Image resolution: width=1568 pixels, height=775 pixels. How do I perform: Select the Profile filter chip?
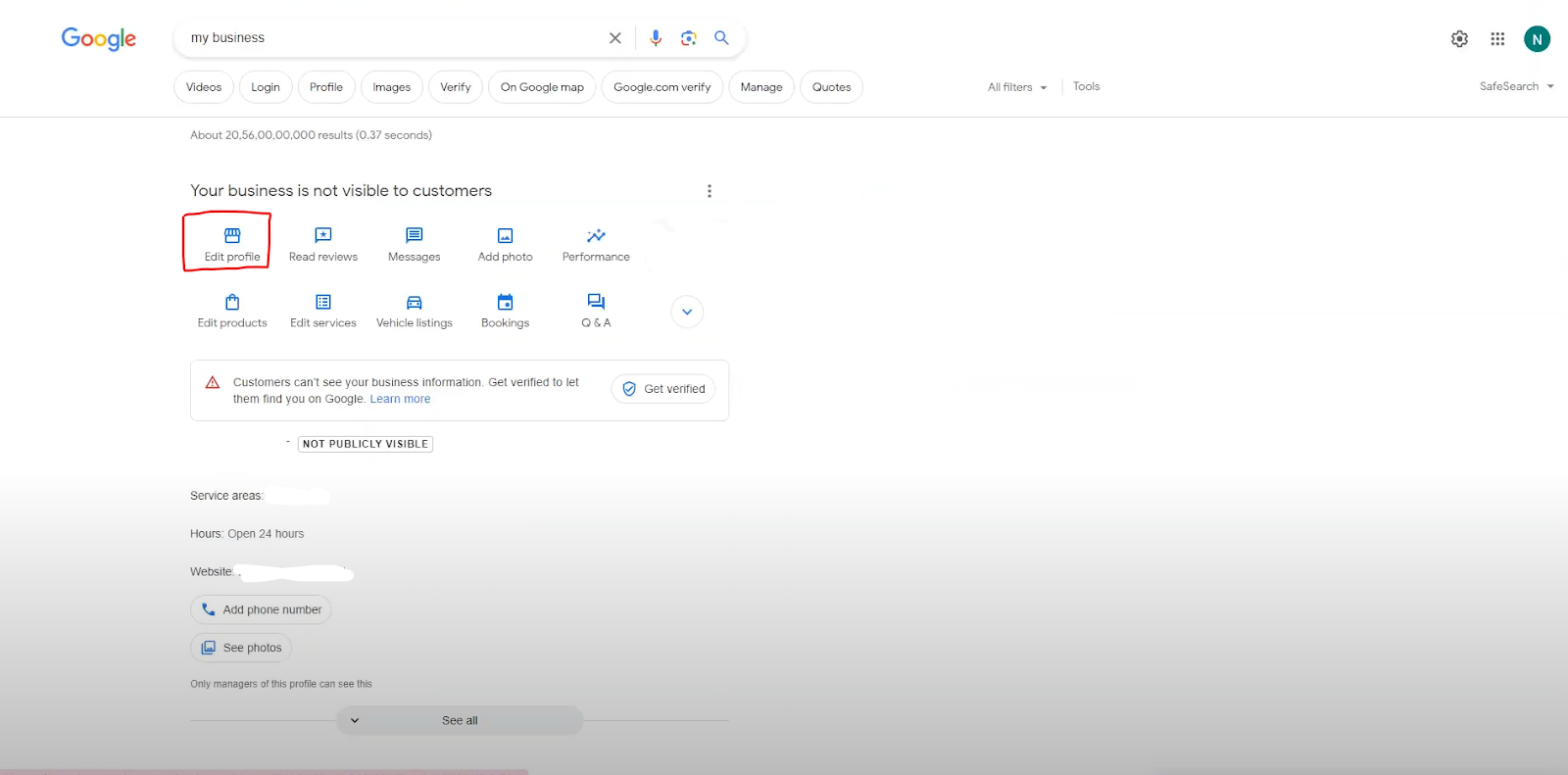(326, 87)
